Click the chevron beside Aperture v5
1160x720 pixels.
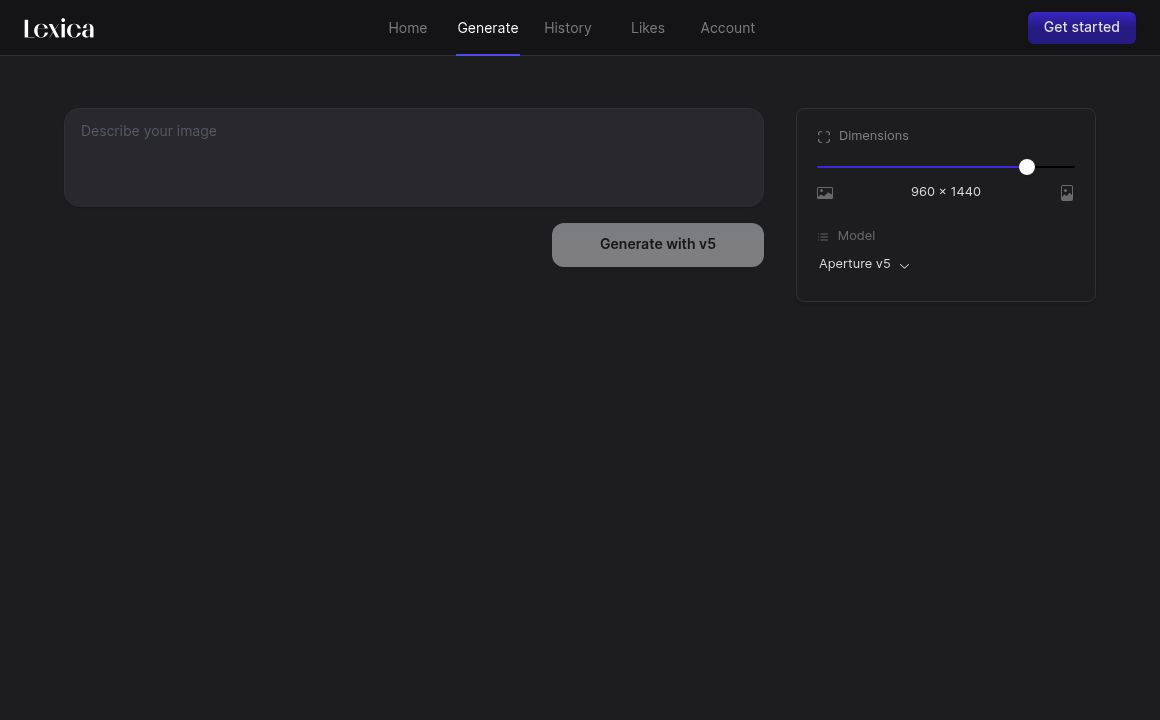coord(904,266)
